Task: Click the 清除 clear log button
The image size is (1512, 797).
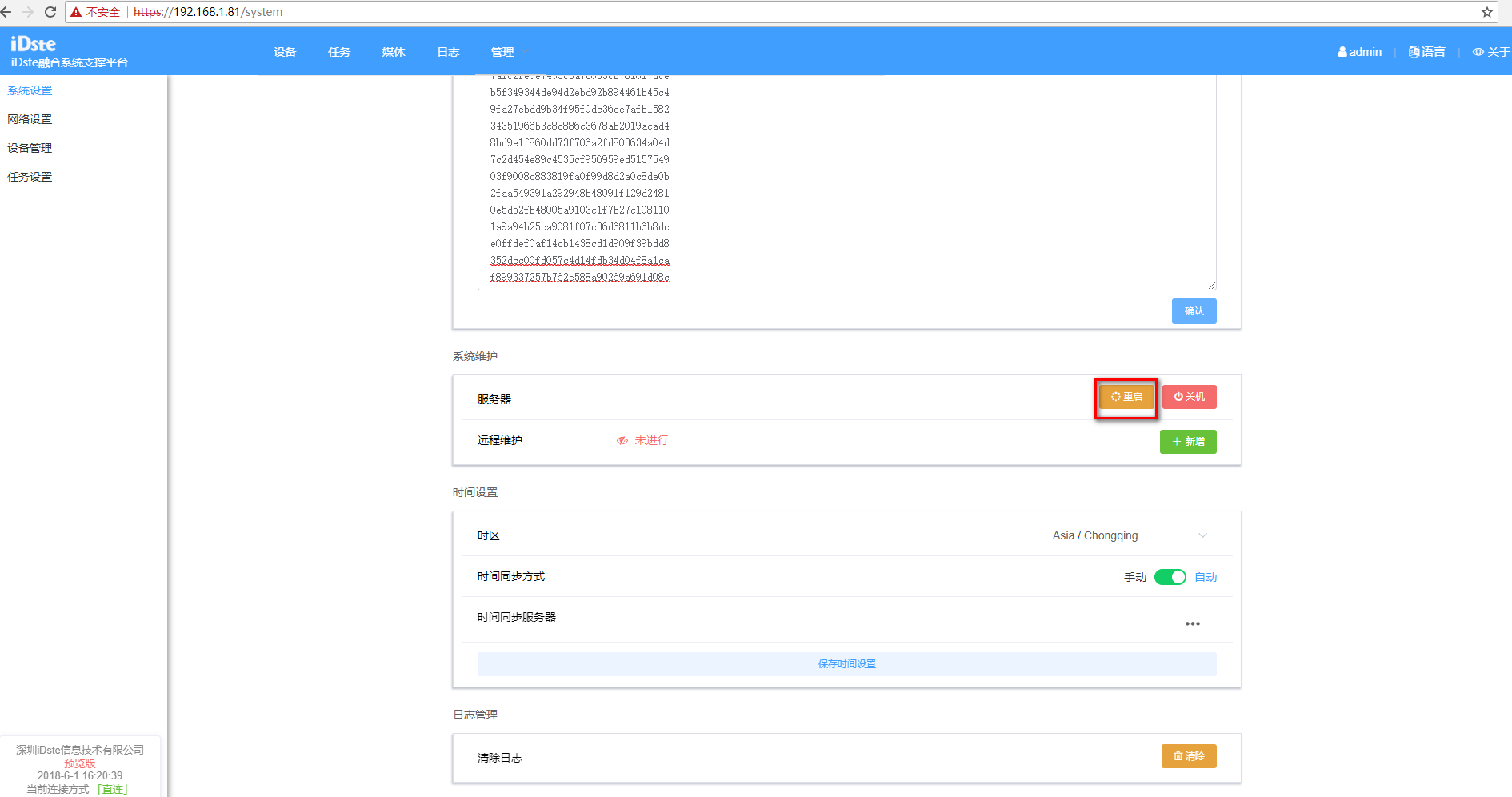Action: point(1188,756)
